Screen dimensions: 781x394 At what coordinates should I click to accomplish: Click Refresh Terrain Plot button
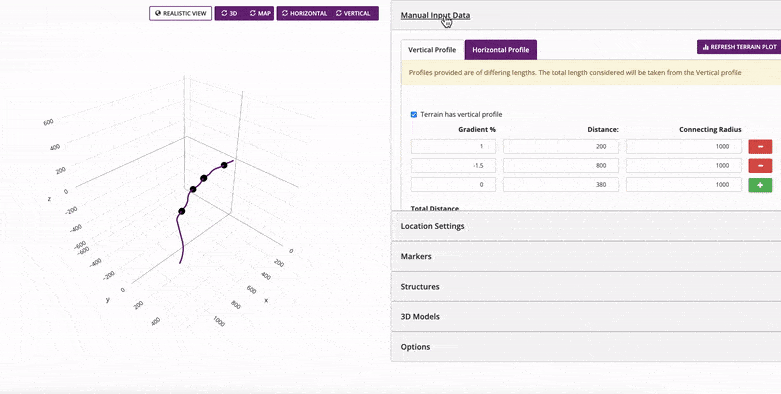[739, 47]
